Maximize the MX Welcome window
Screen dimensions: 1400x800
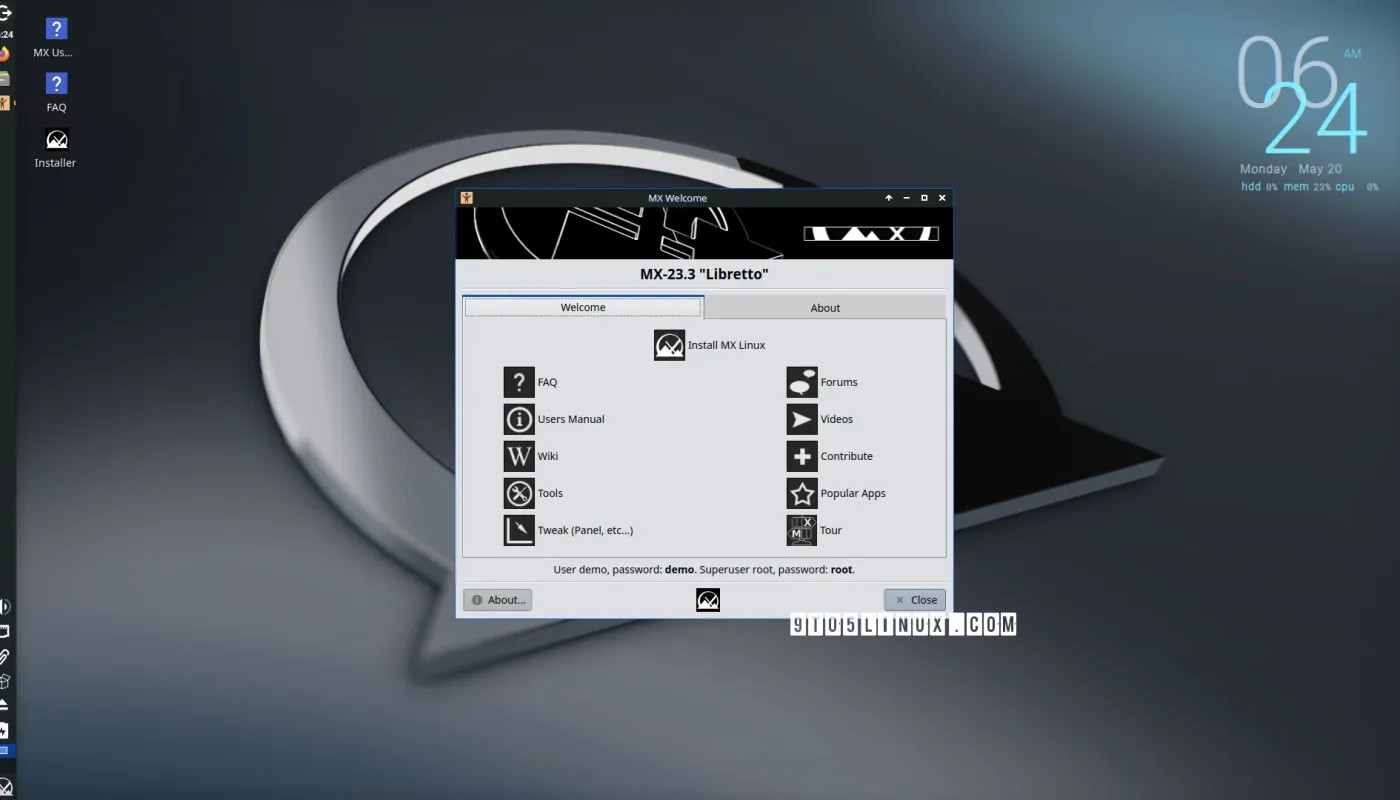924,198
